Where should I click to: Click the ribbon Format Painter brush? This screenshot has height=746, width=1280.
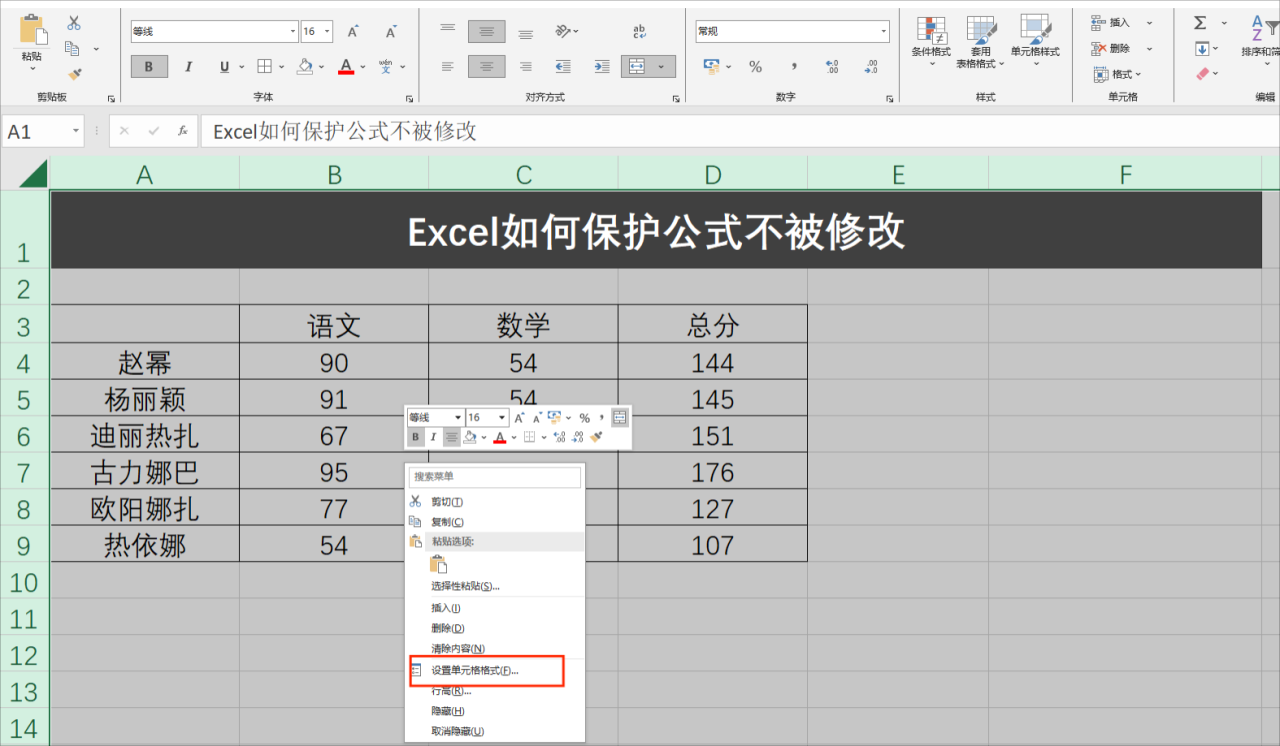[74, 74]
